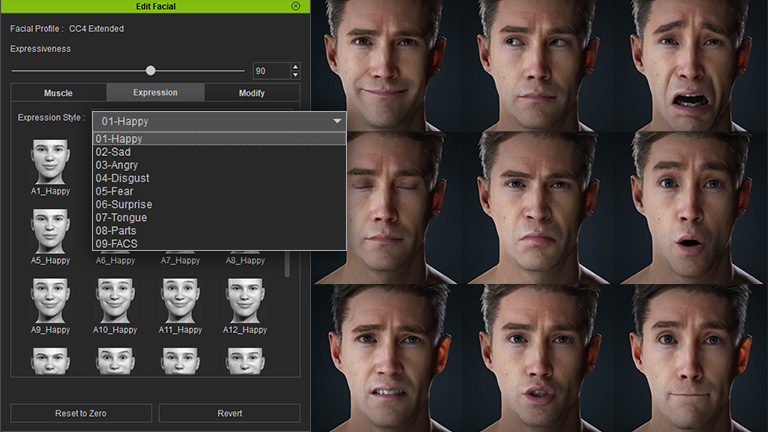The height and width of the screenshot is (432, 768).
Task: Open the Modify tab
Action: (x=252, y=93)
